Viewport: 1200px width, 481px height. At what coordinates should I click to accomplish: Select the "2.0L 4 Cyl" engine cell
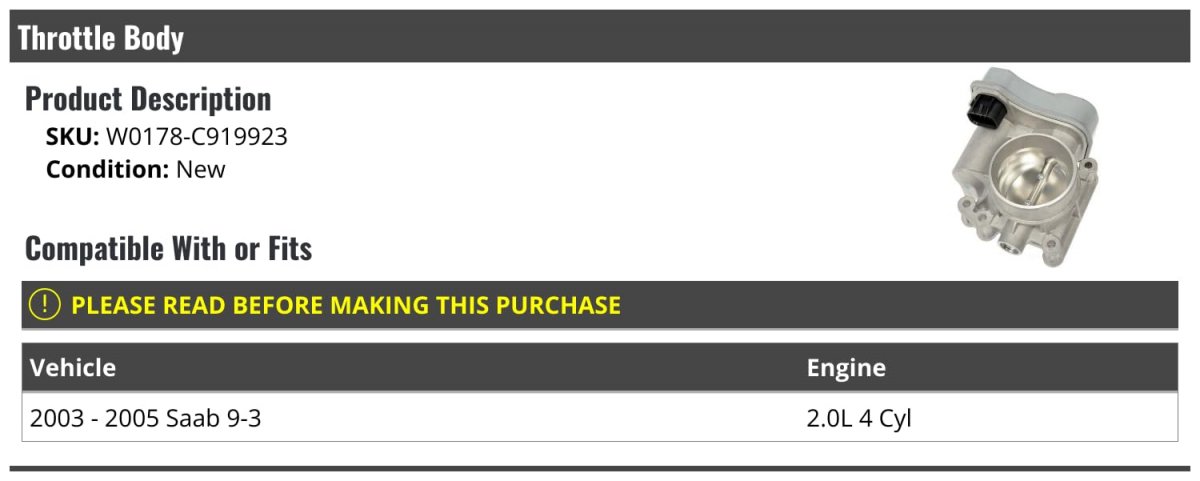point(859,418)
